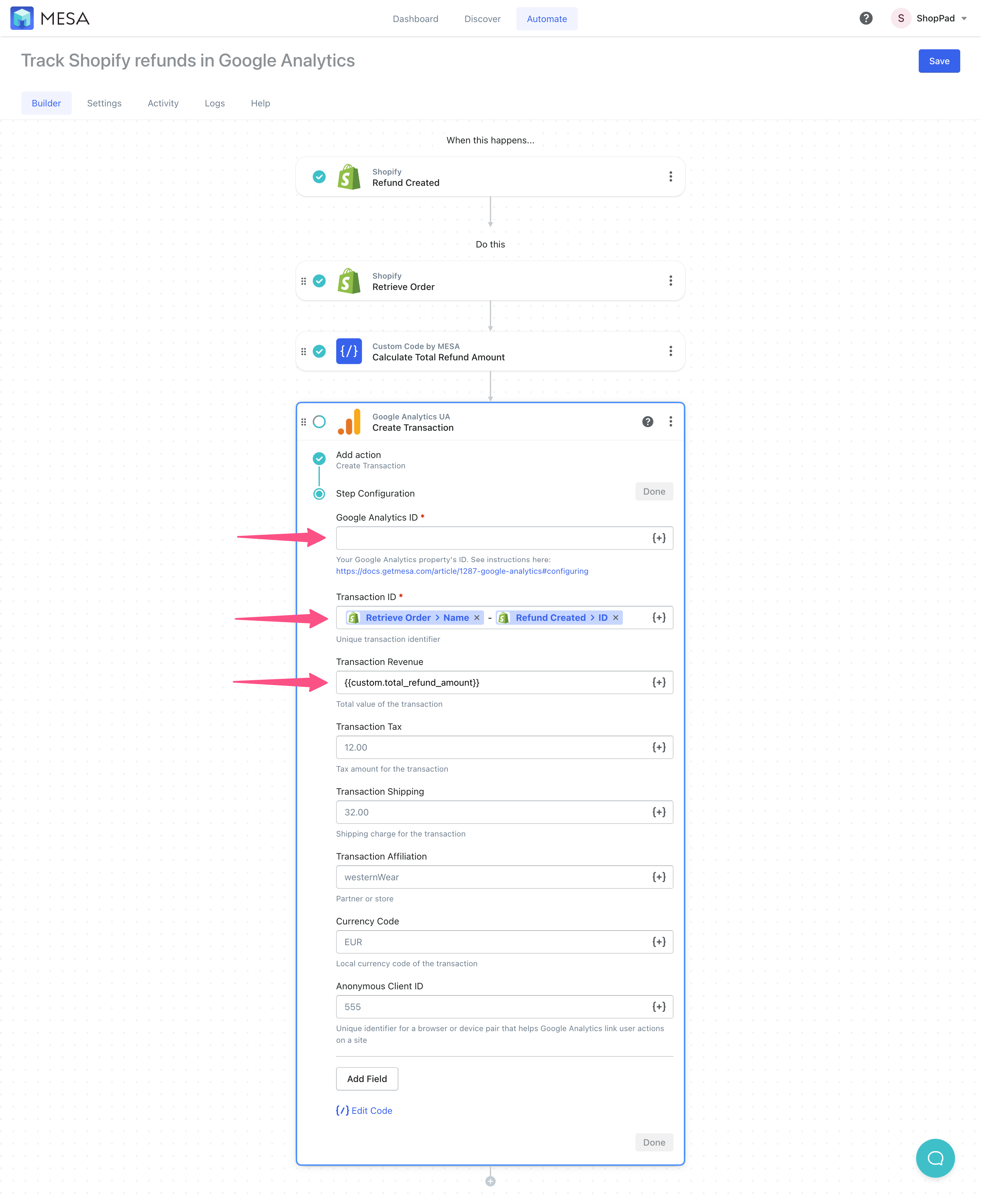Open the Help tab

(x=260, y=103)
